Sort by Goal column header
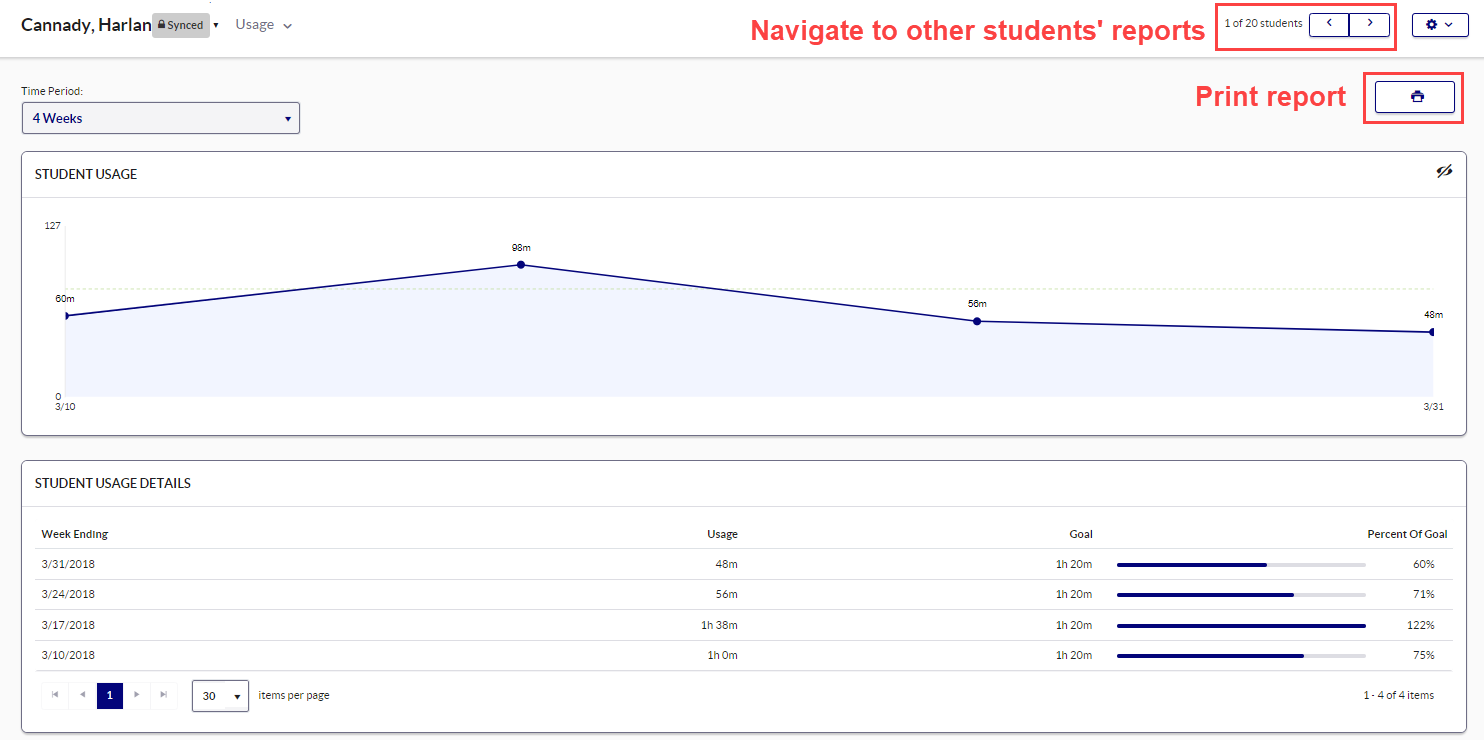 coord(1080,534)
